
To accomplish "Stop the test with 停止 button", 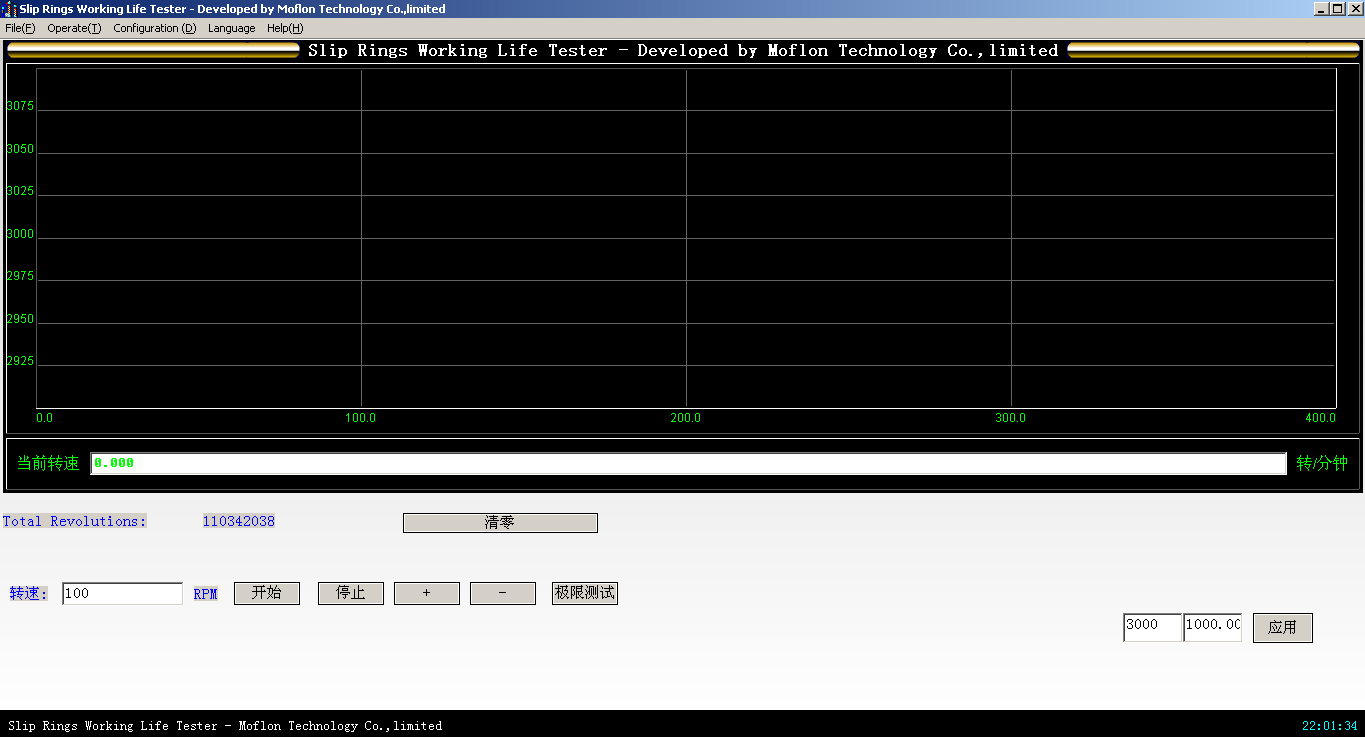I will click(351, 593).
